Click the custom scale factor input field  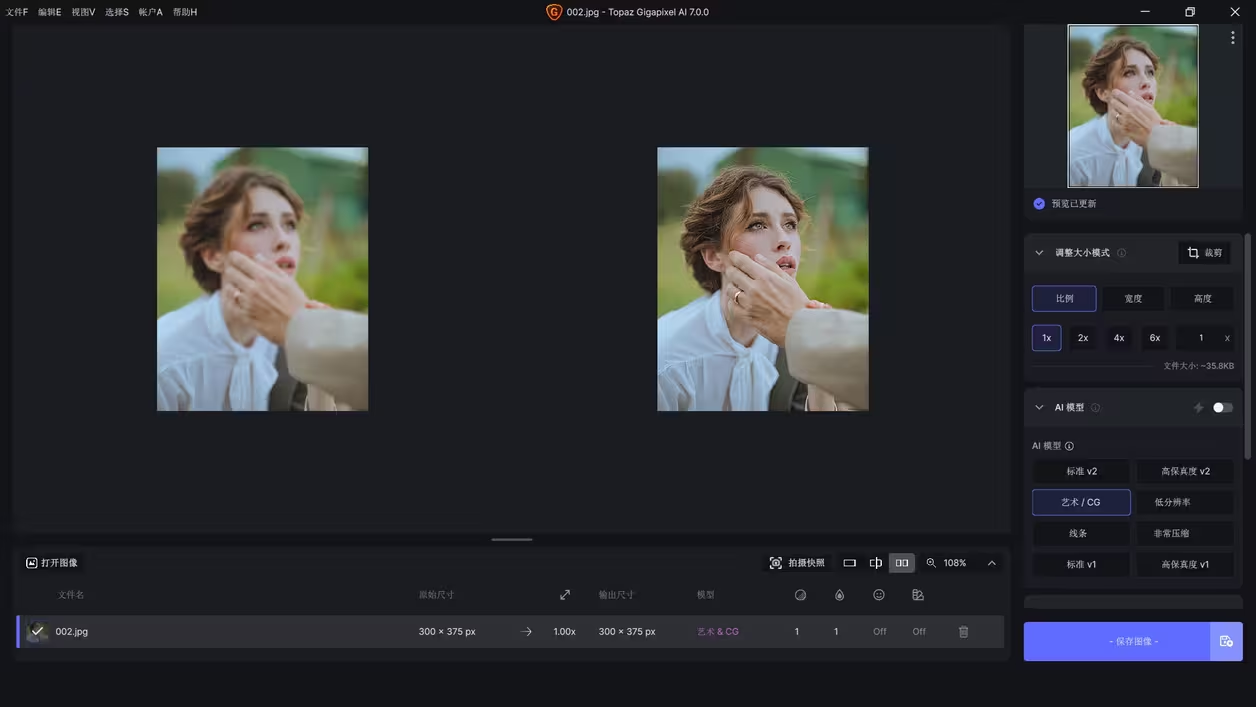point(1200,338)
